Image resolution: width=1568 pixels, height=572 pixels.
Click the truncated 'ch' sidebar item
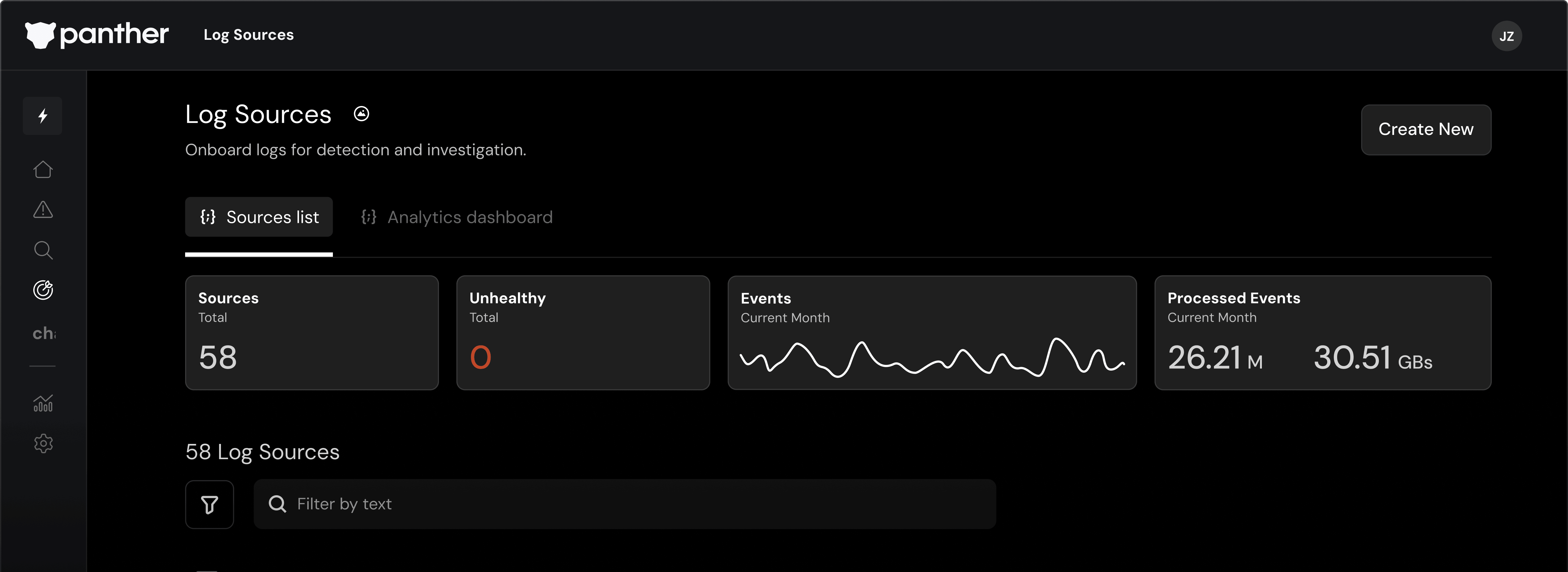44,334
